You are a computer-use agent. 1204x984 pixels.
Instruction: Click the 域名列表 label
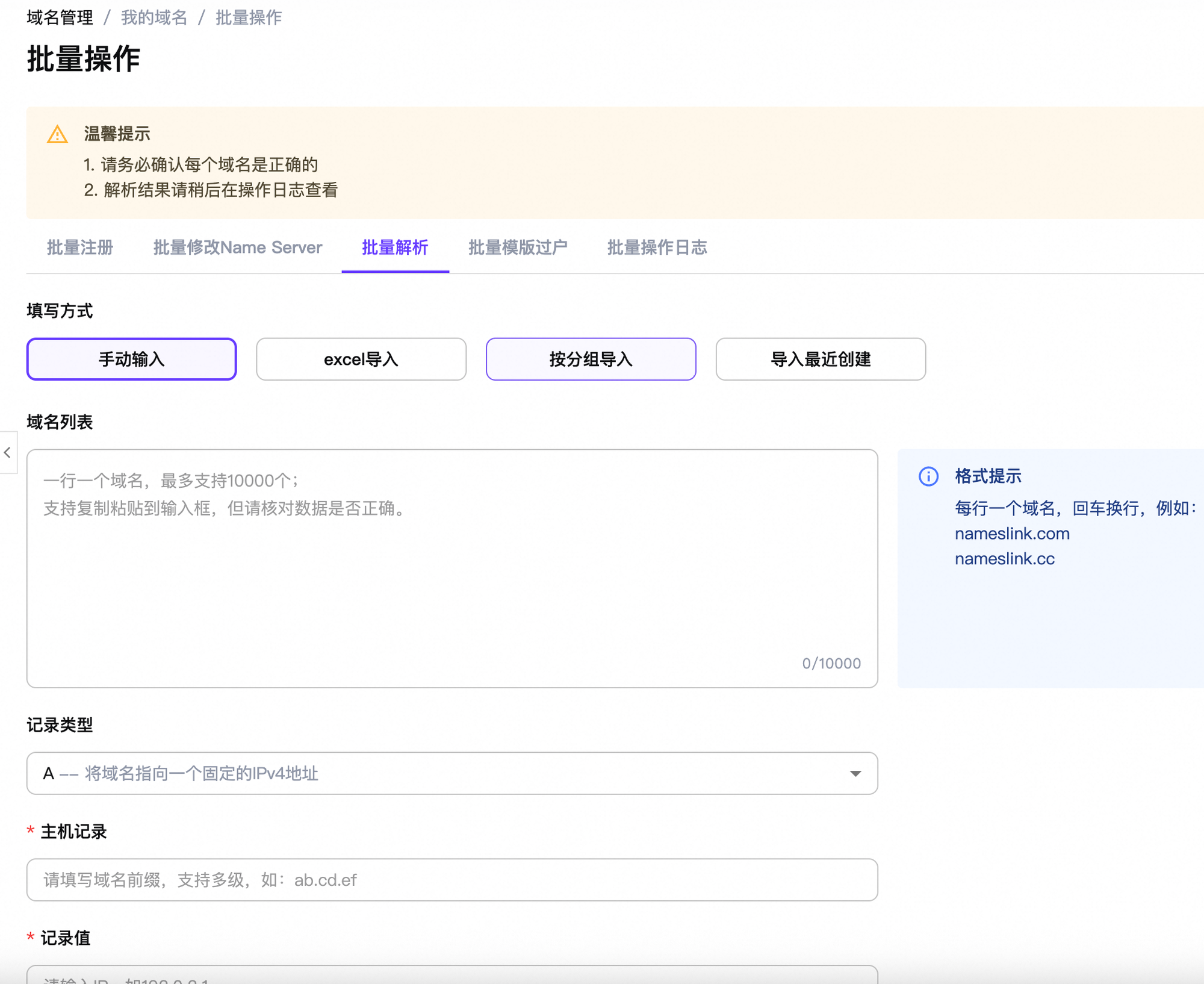click(60, 422)
